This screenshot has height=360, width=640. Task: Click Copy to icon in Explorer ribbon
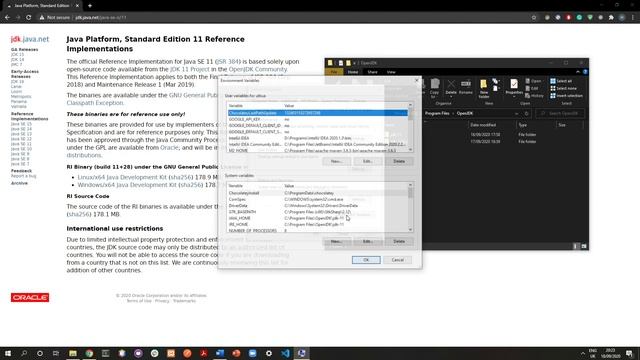click(435, 88)
